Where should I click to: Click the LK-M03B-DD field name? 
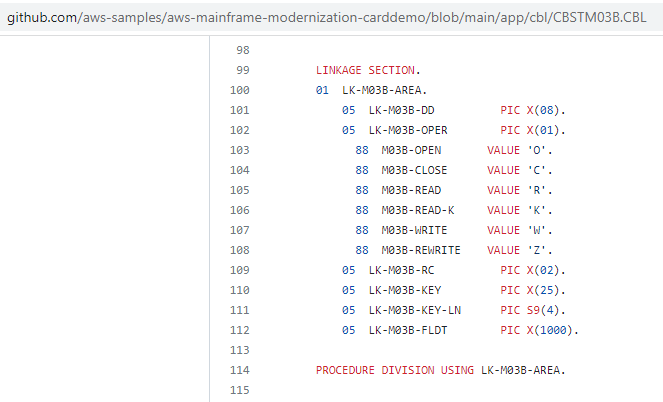point(401,110)
